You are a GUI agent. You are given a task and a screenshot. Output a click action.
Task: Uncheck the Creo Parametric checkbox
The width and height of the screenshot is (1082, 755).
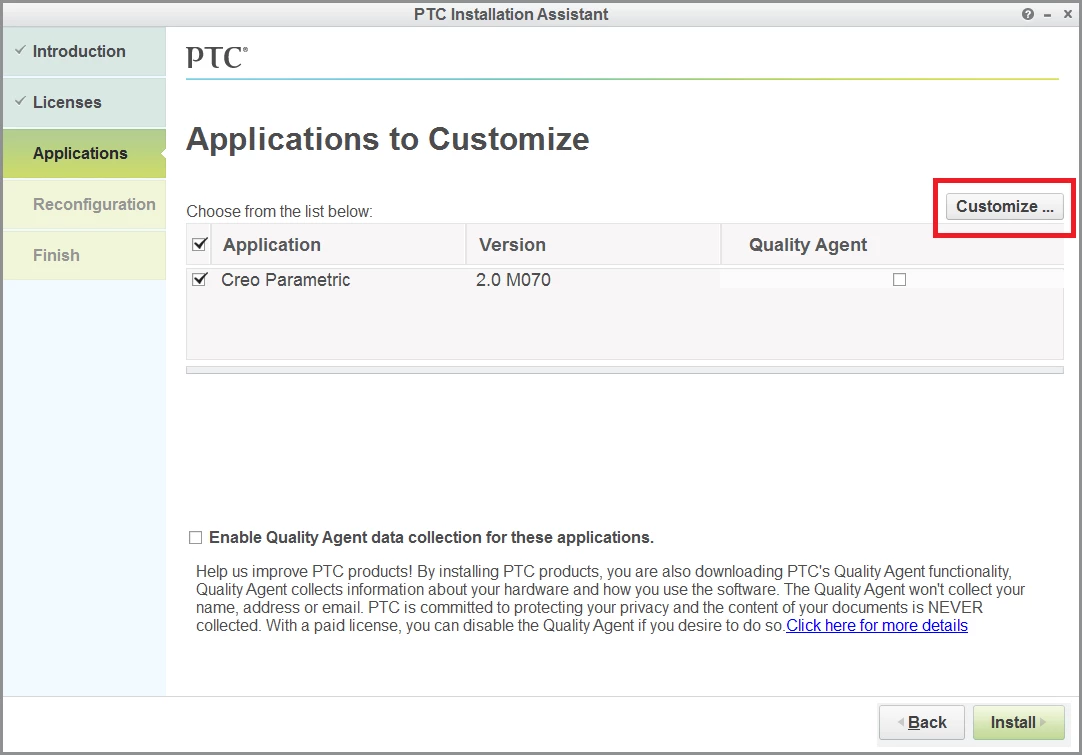click(x=200, y=280)
